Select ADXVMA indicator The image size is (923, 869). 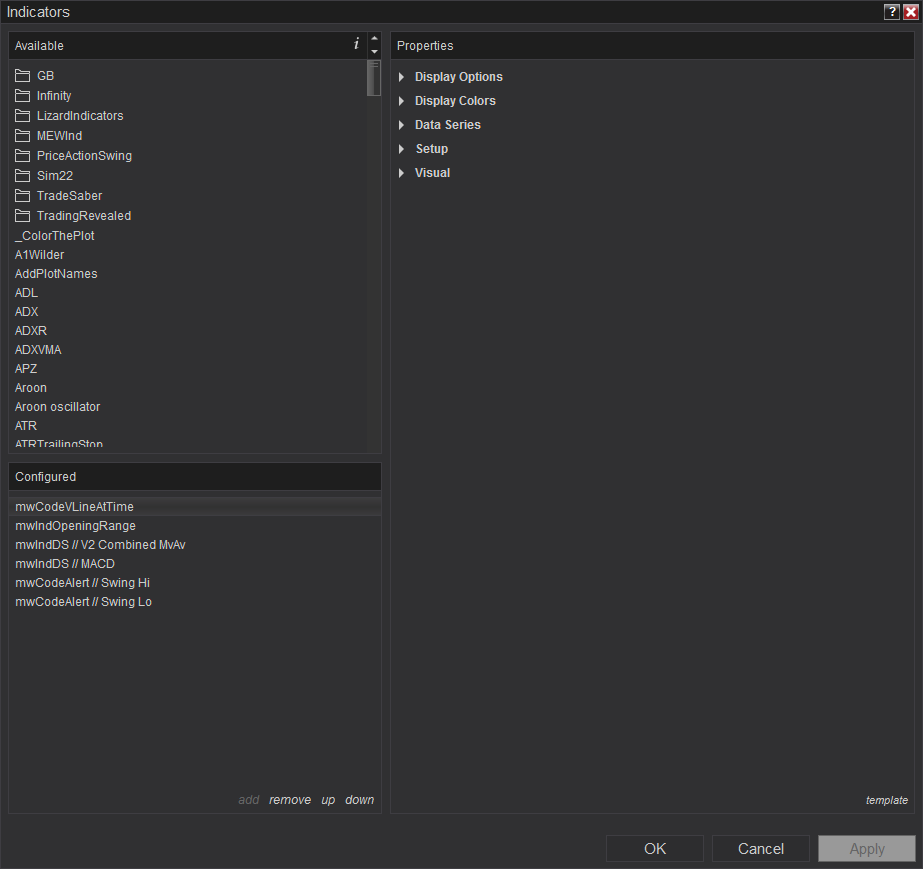pos(38,350)
